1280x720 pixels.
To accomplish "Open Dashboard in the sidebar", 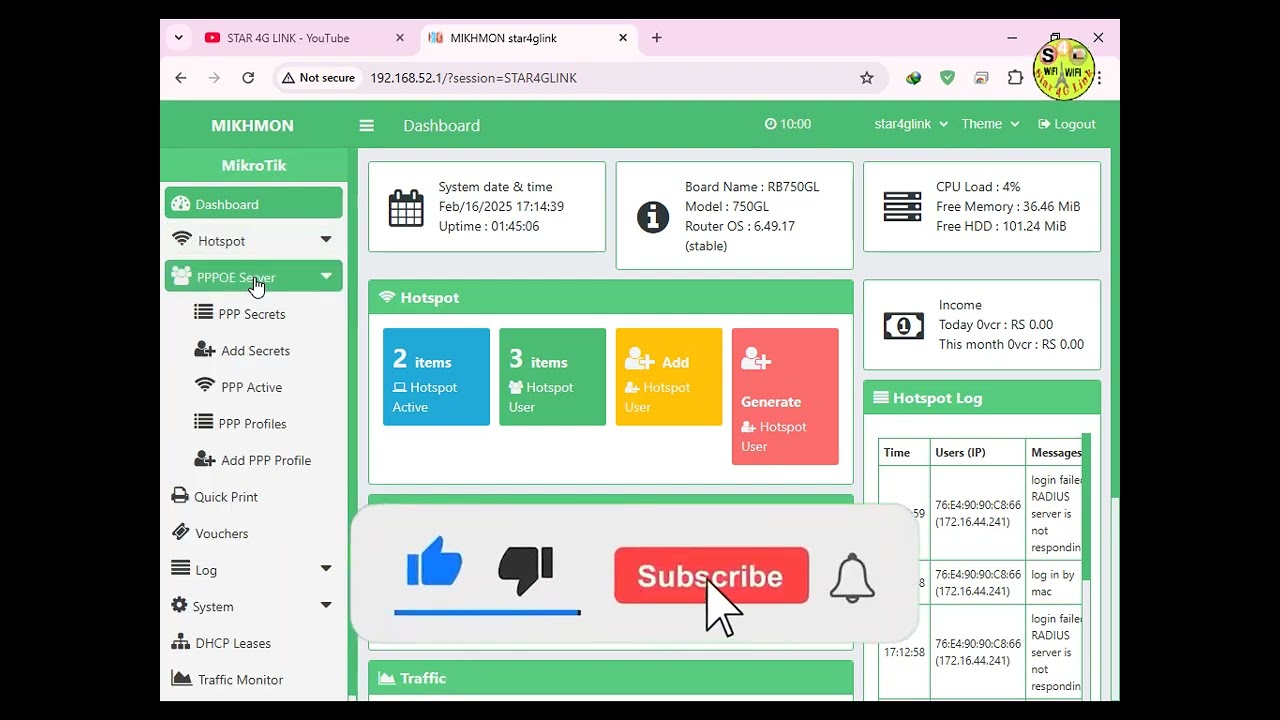I will point(254,204).
